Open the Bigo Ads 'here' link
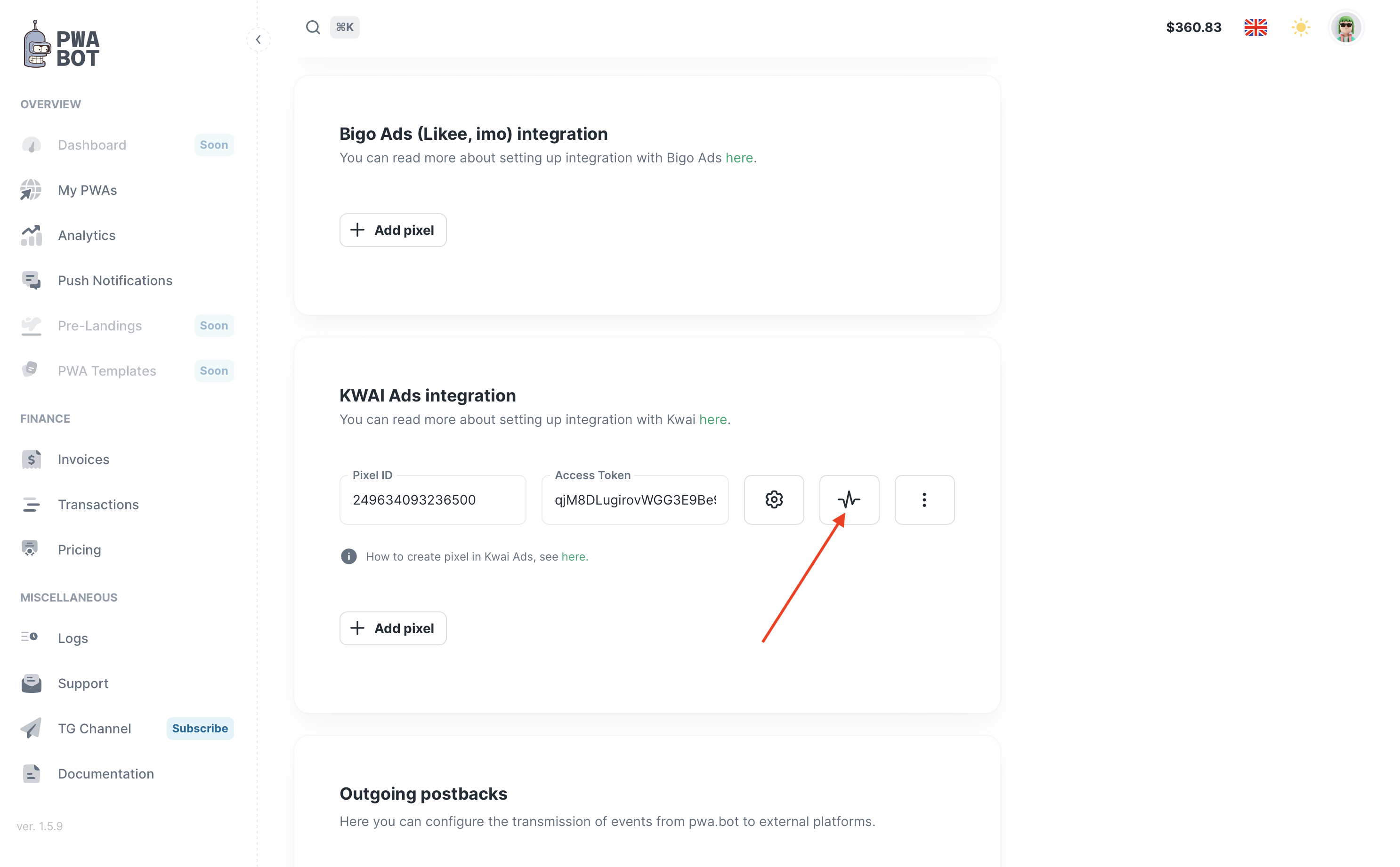Screen dimensions: 1400x867 click(x=739, y=158)
